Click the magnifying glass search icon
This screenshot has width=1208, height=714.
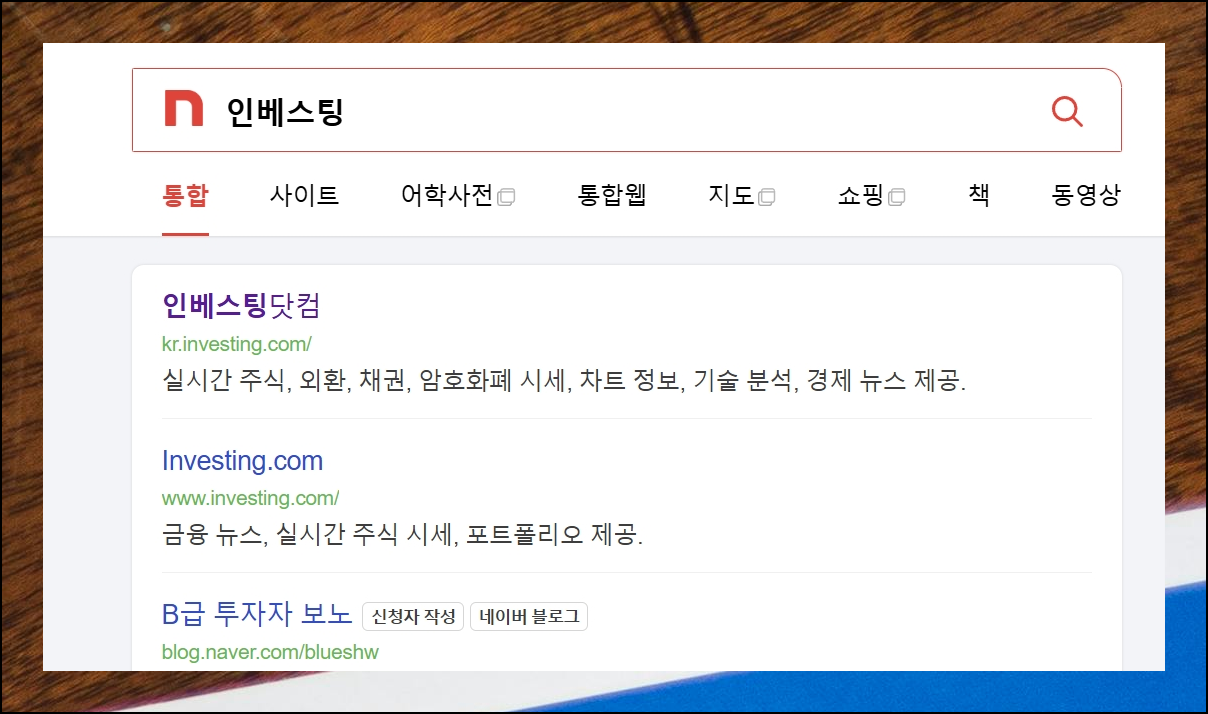coord(1068,111)
